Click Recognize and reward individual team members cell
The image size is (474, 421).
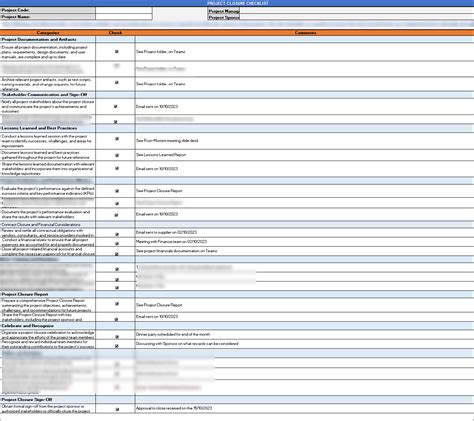[x=48, y=344]
